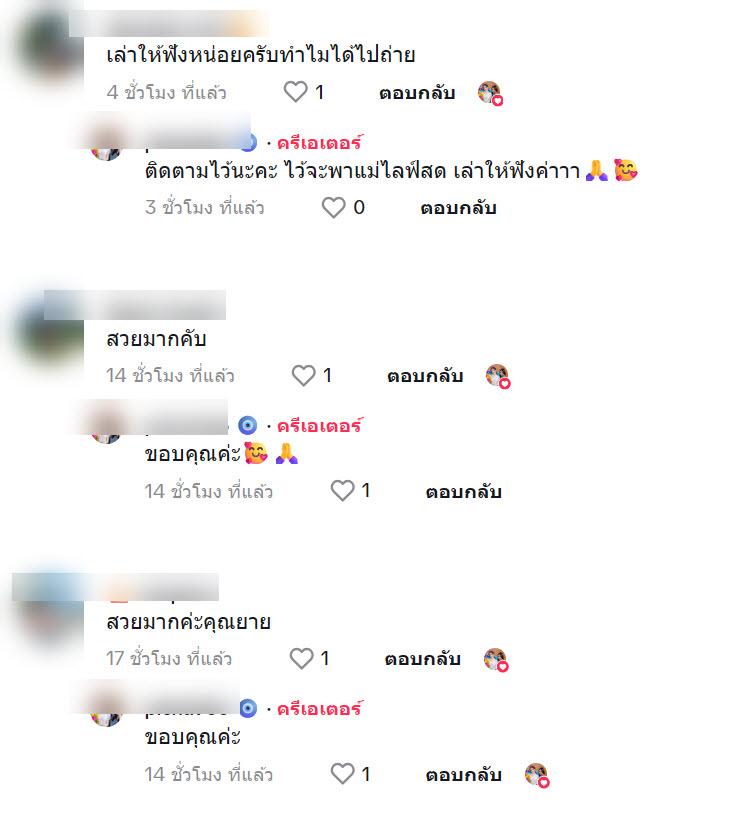
Task: Open avatar of 'สวยมากค่ะคุณยาย' commenter
Action: (49, 614)
